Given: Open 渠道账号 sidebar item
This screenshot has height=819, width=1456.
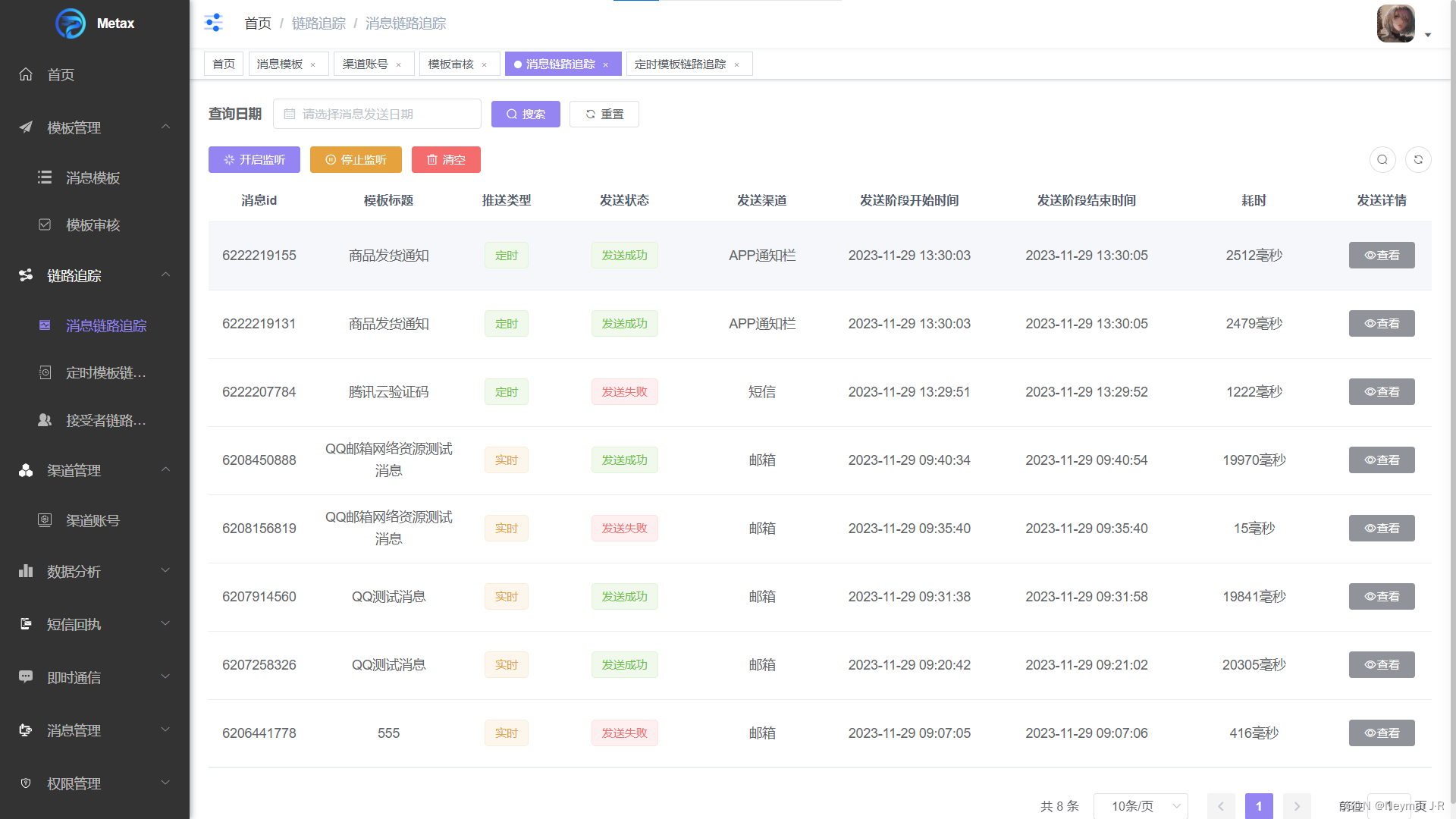Looking at the screenshot, I should (x=93, y=520).
